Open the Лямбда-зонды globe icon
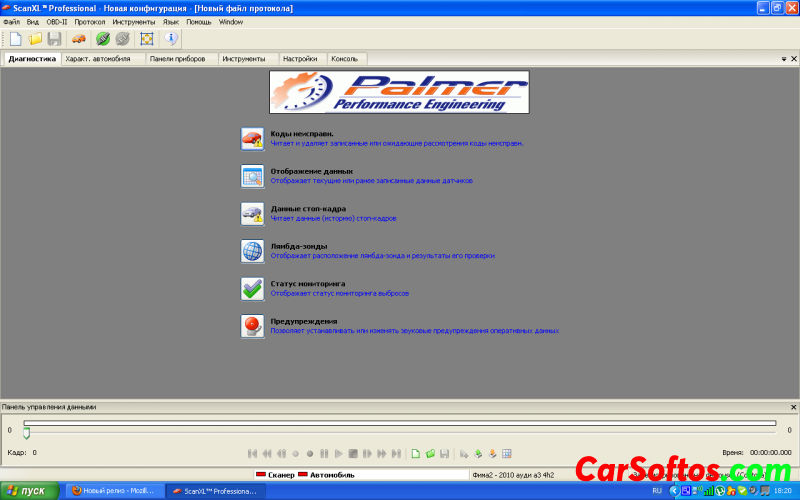 252,251
